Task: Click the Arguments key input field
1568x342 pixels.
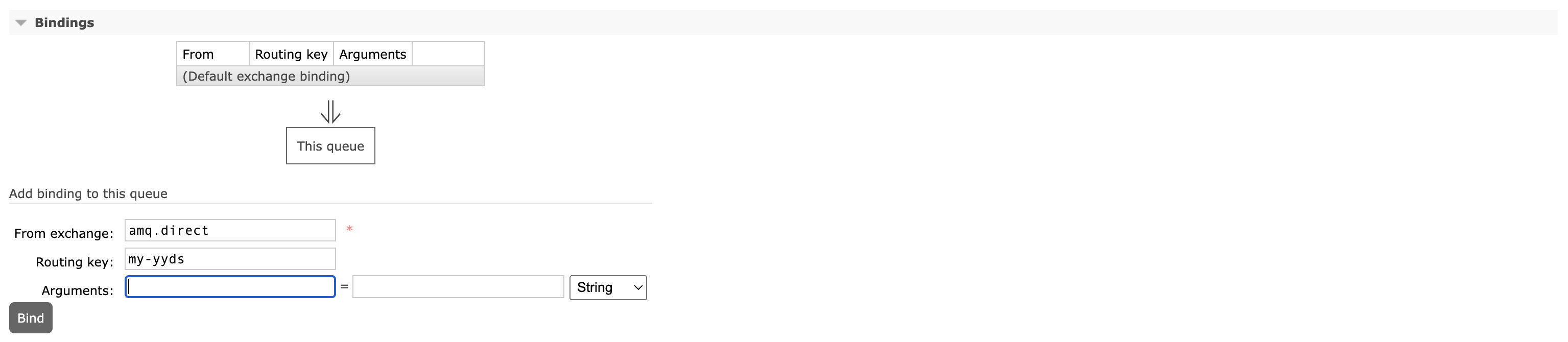Action: click(x=230, y=287)
